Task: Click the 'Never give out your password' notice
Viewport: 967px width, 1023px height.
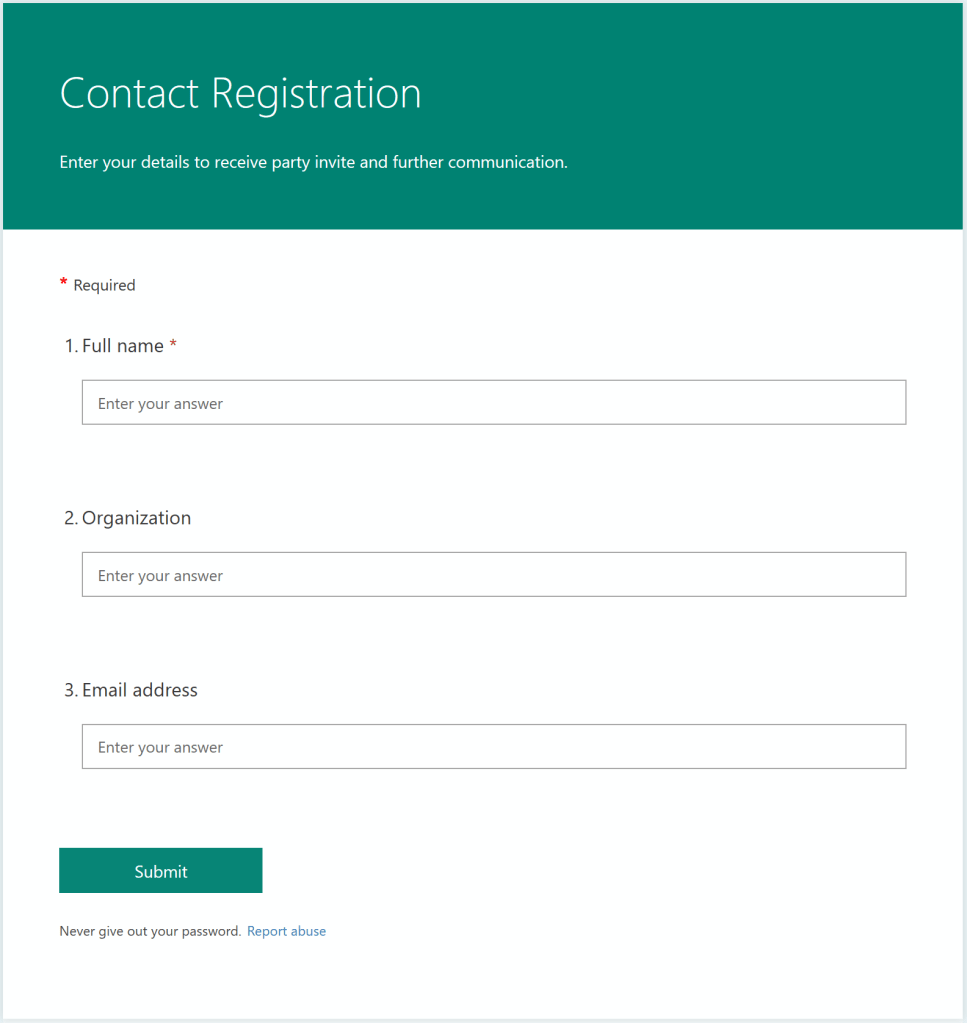Action: click(x=150, y=931)
